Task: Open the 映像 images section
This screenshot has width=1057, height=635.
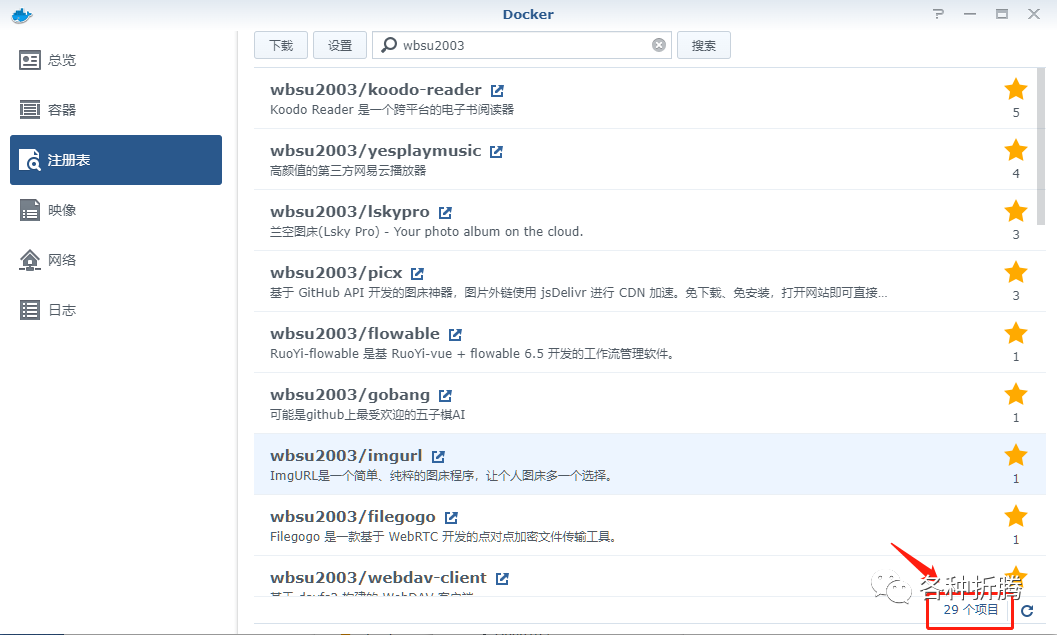Action: (116, 210)
